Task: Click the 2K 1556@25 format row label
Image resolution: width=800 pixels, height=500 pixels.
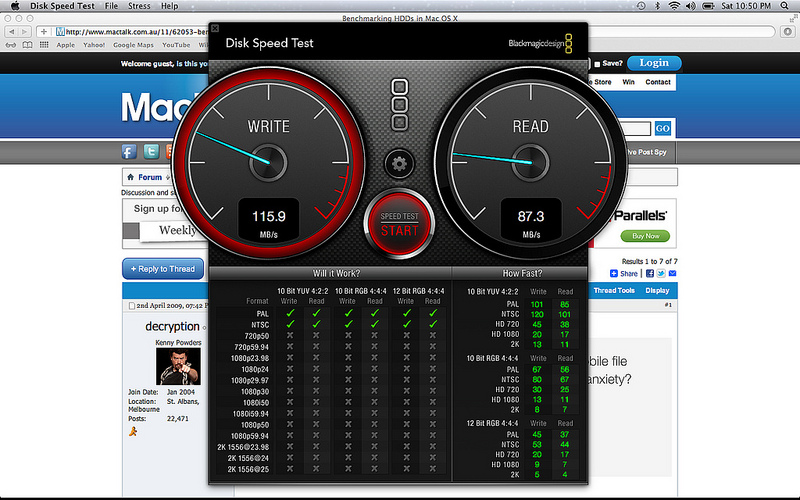Action: pyautogui.click(x=248, y=469)
